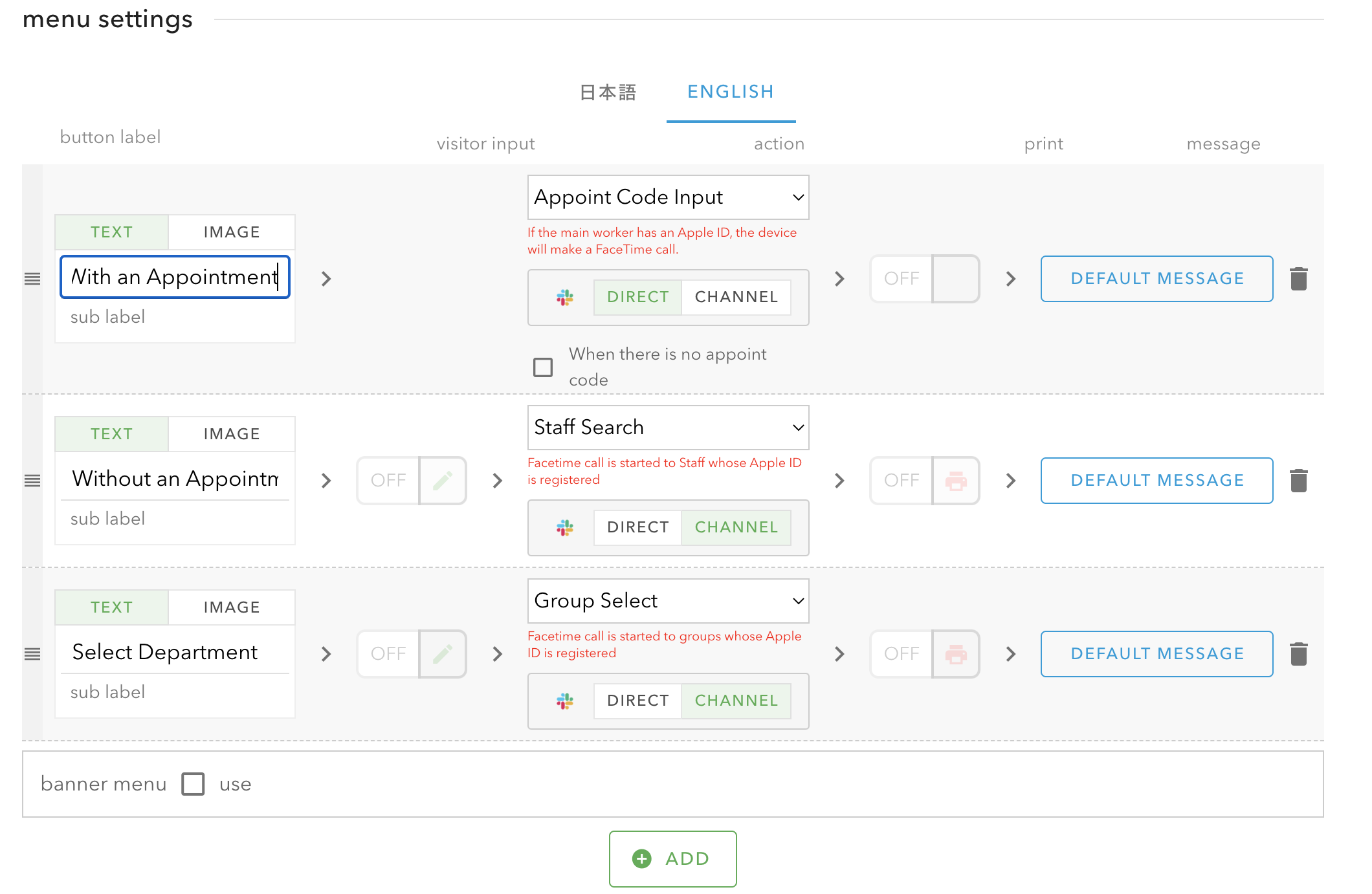Enable the banner menu use checkbox
This screenshot has width=1372, height=894.
click(193, 784)
